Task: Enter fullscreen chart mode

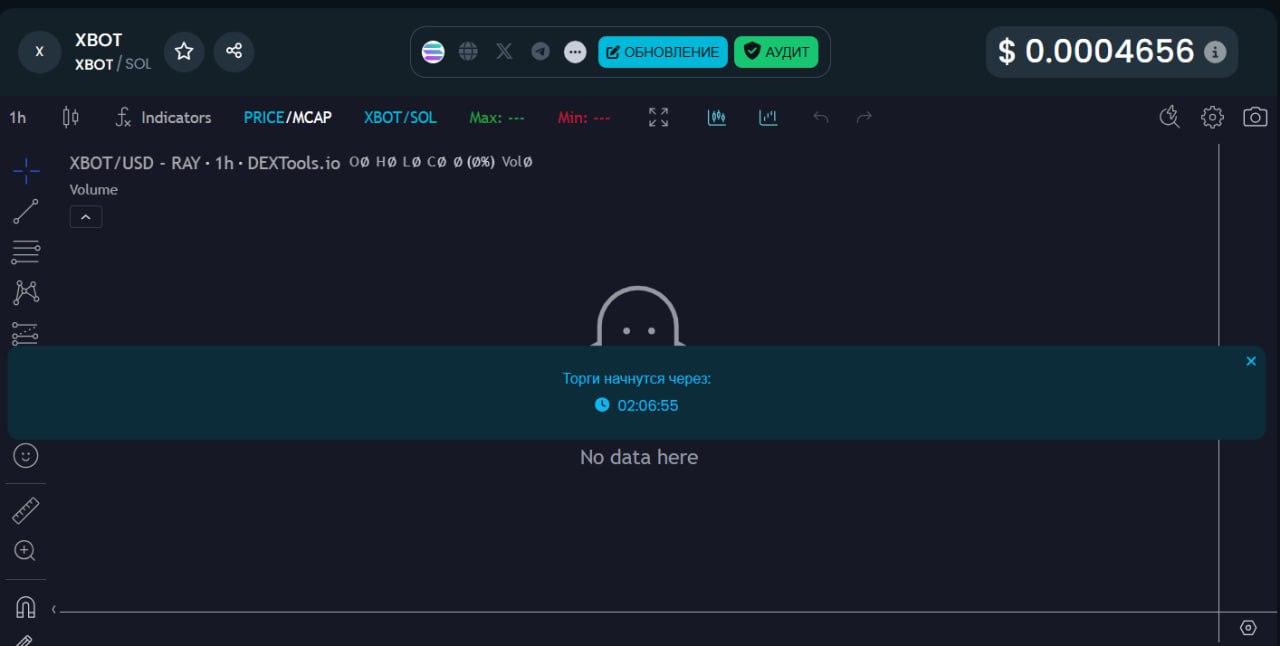Action: click(658, 117)
